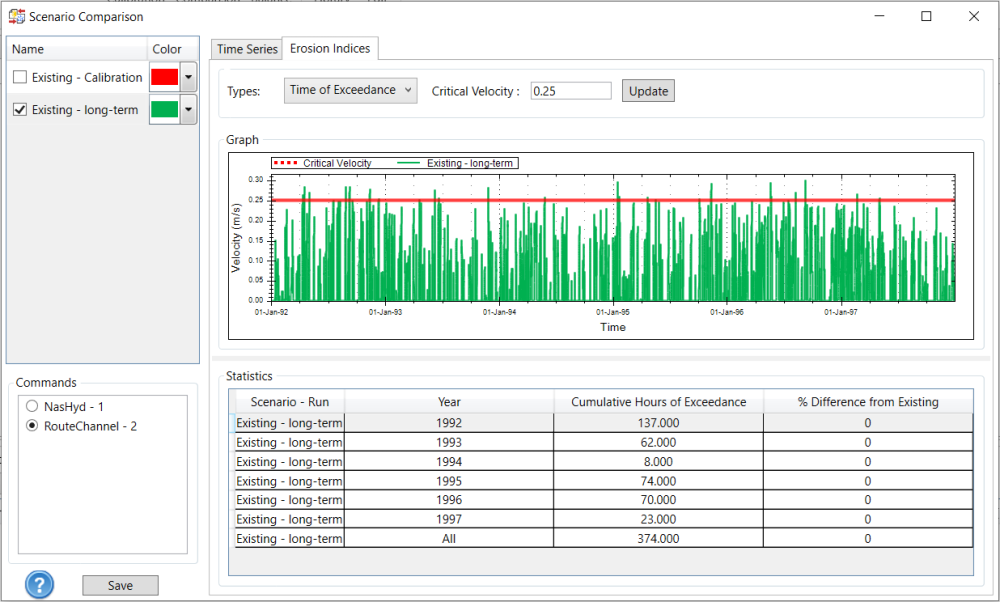This screenshot has height=602, width=1000.
Task: Select the RouteChannel - 2 radio button
Action: (x=32, y=426)
